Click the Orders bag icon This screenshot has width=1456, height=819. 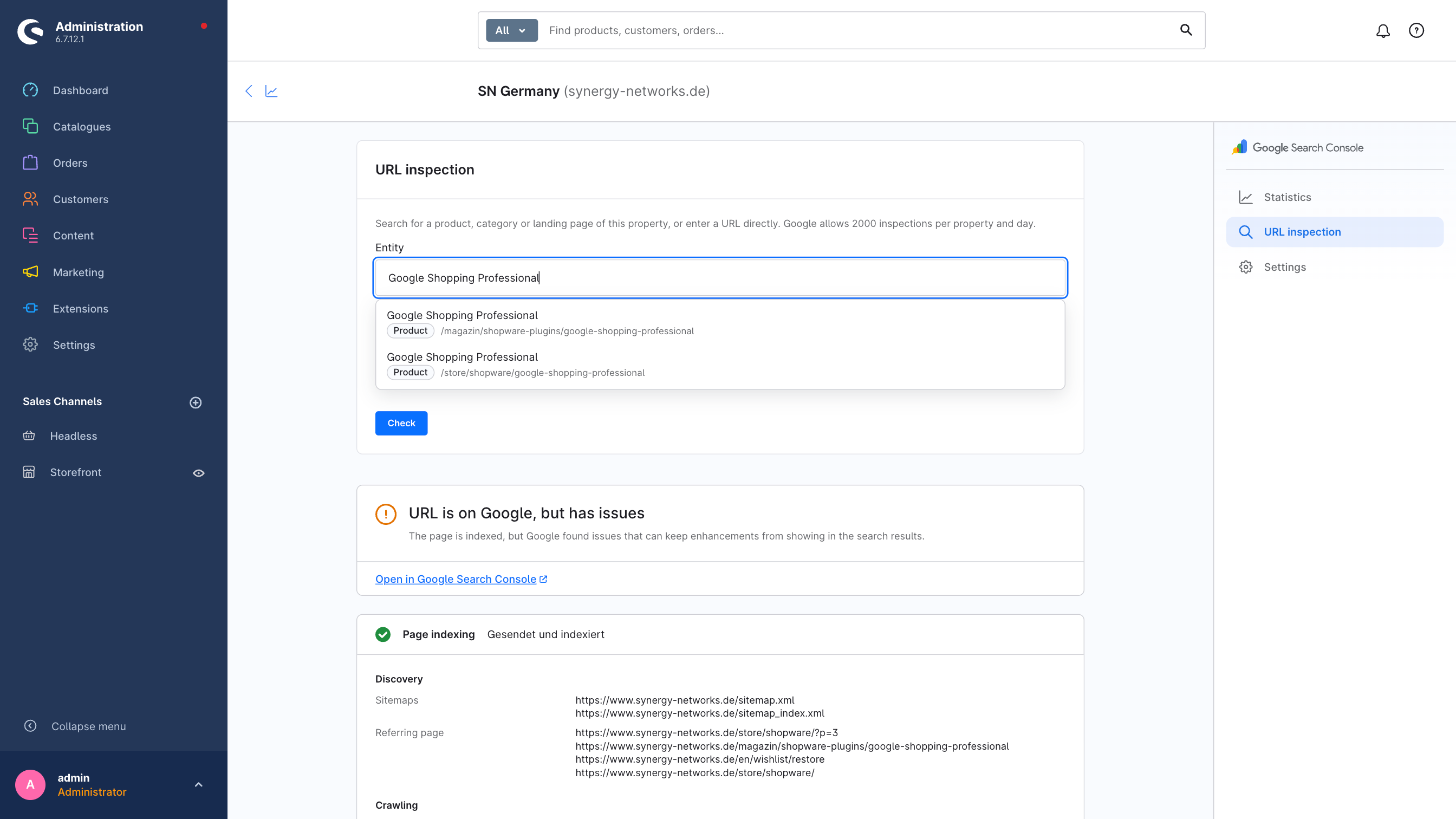(x=30, y=163)
